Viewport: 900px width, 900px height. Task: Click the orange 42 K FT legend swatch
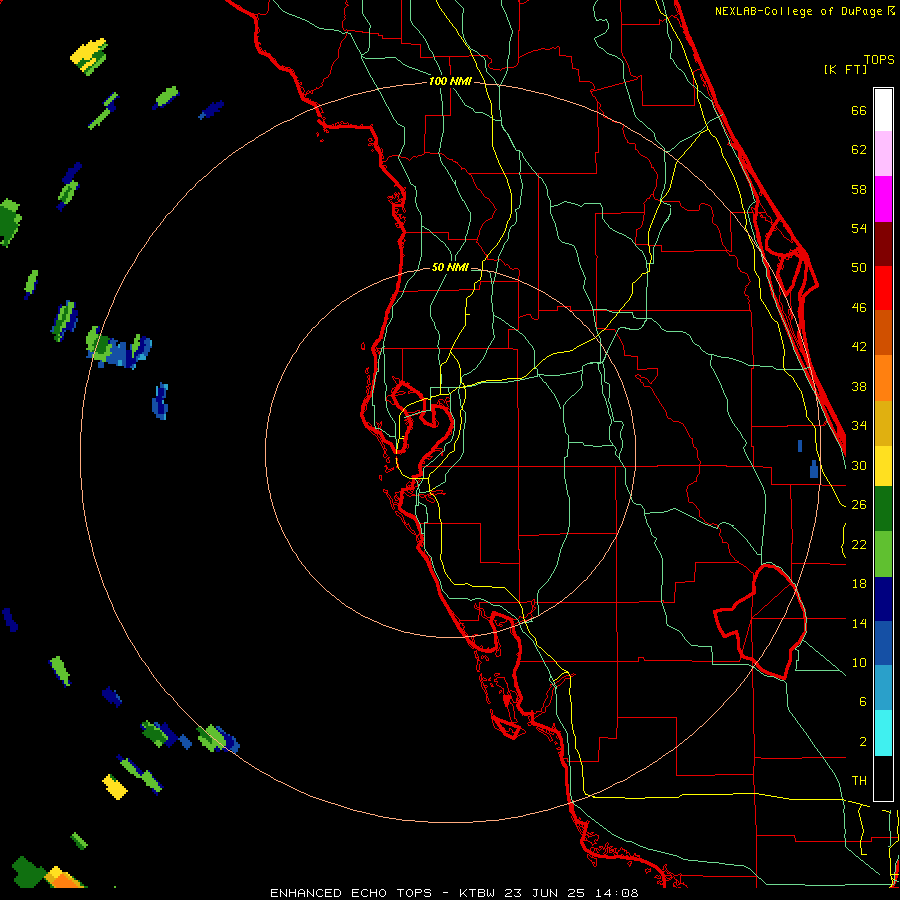[x=883, y=378]
